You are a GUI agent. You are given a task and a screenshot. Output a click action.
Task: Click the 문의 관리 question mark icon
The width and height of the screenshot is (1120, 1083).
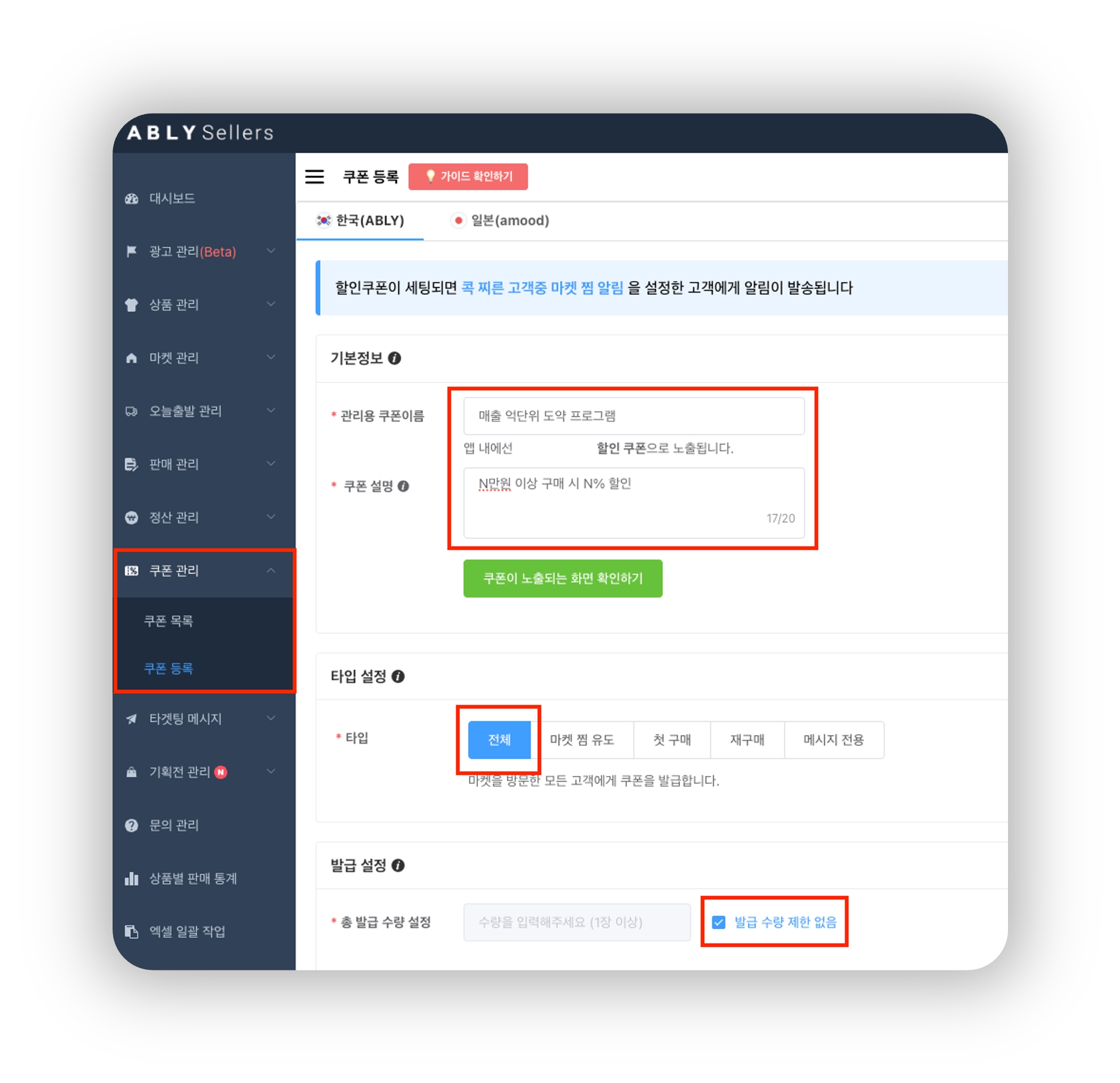tap(131, 825)
